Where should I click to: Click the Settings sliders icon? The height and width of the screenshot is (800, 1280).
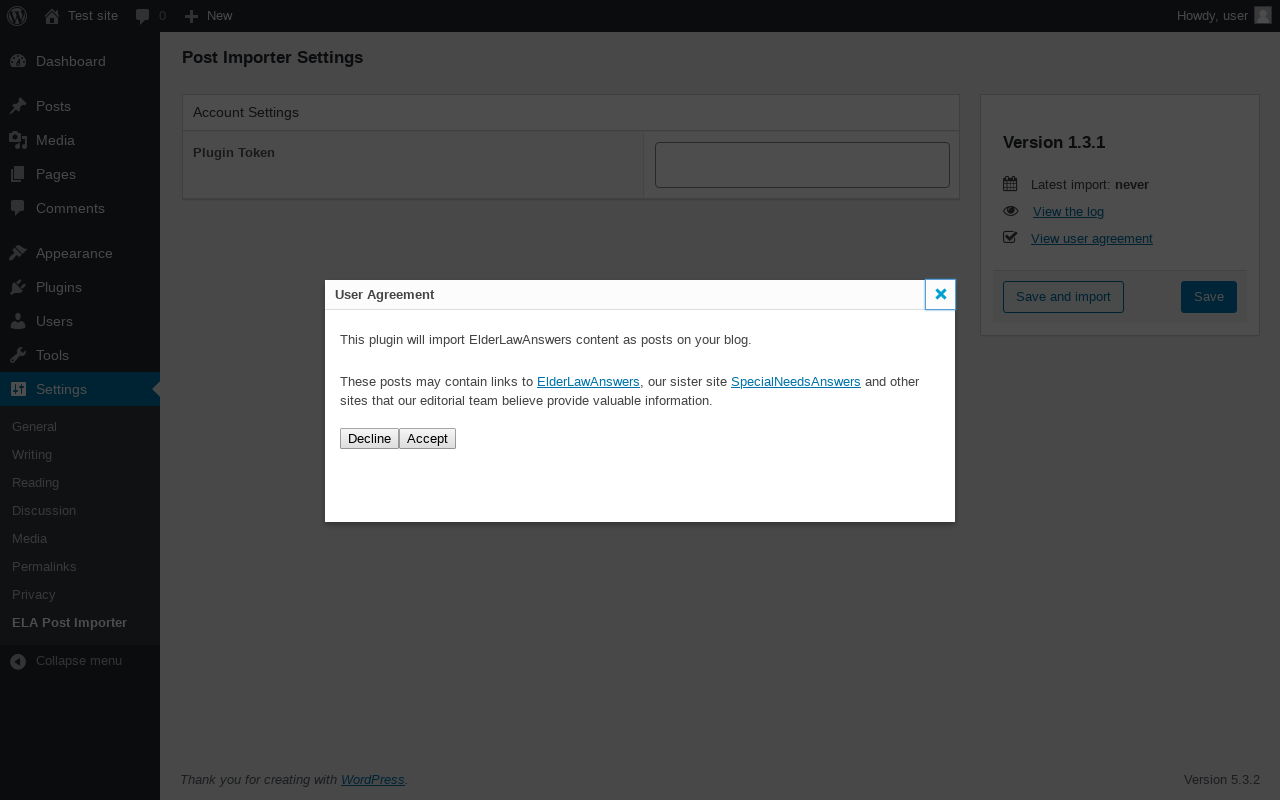click(x=18, y=389)
